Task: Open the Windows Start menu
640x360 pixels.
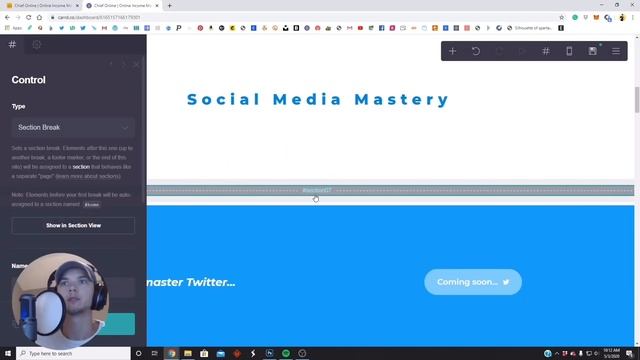Action: pyautogui.click(x=8, y=353)
